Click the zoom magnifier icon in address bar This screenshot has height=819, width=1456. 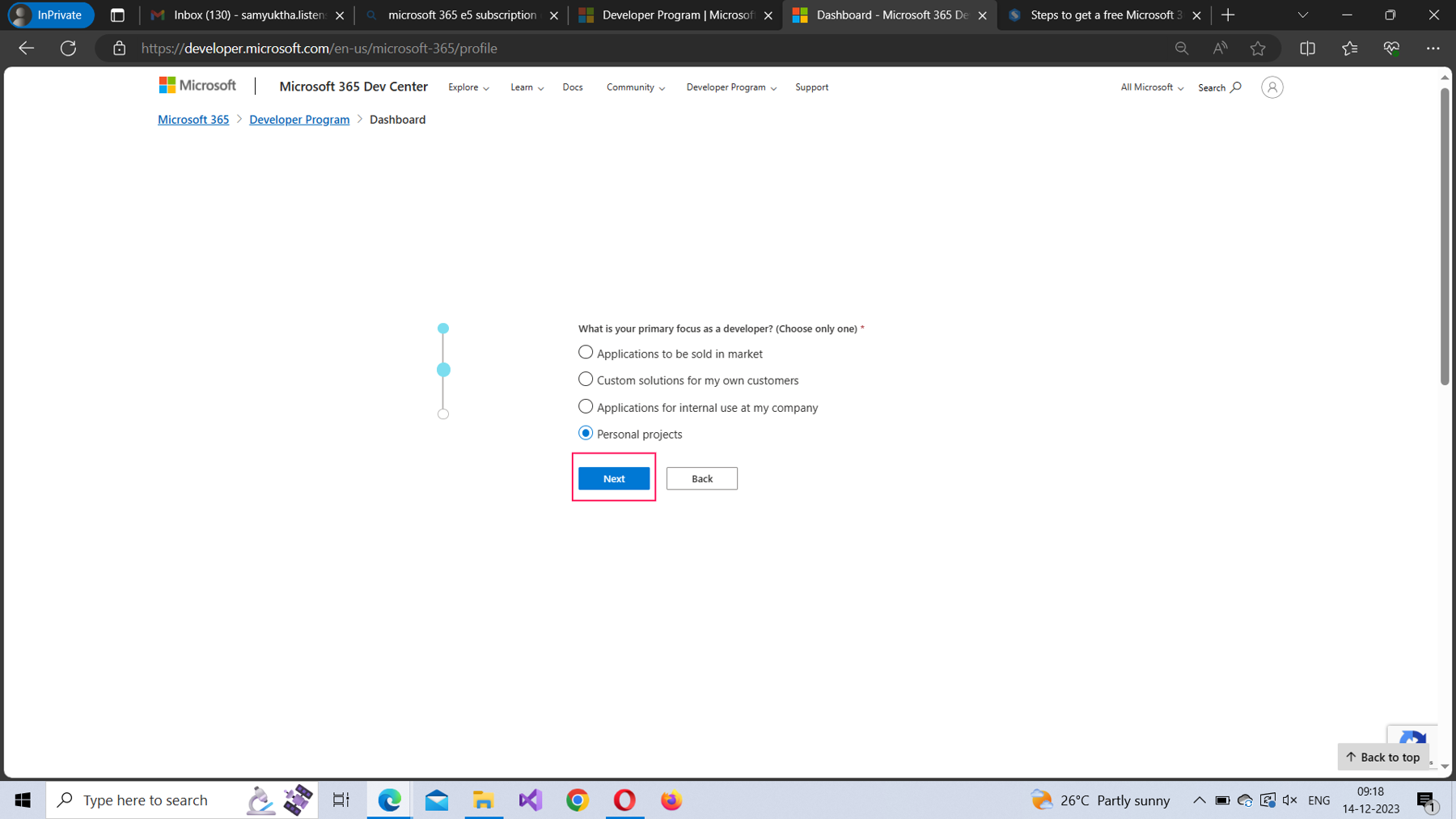point(1182,49)
